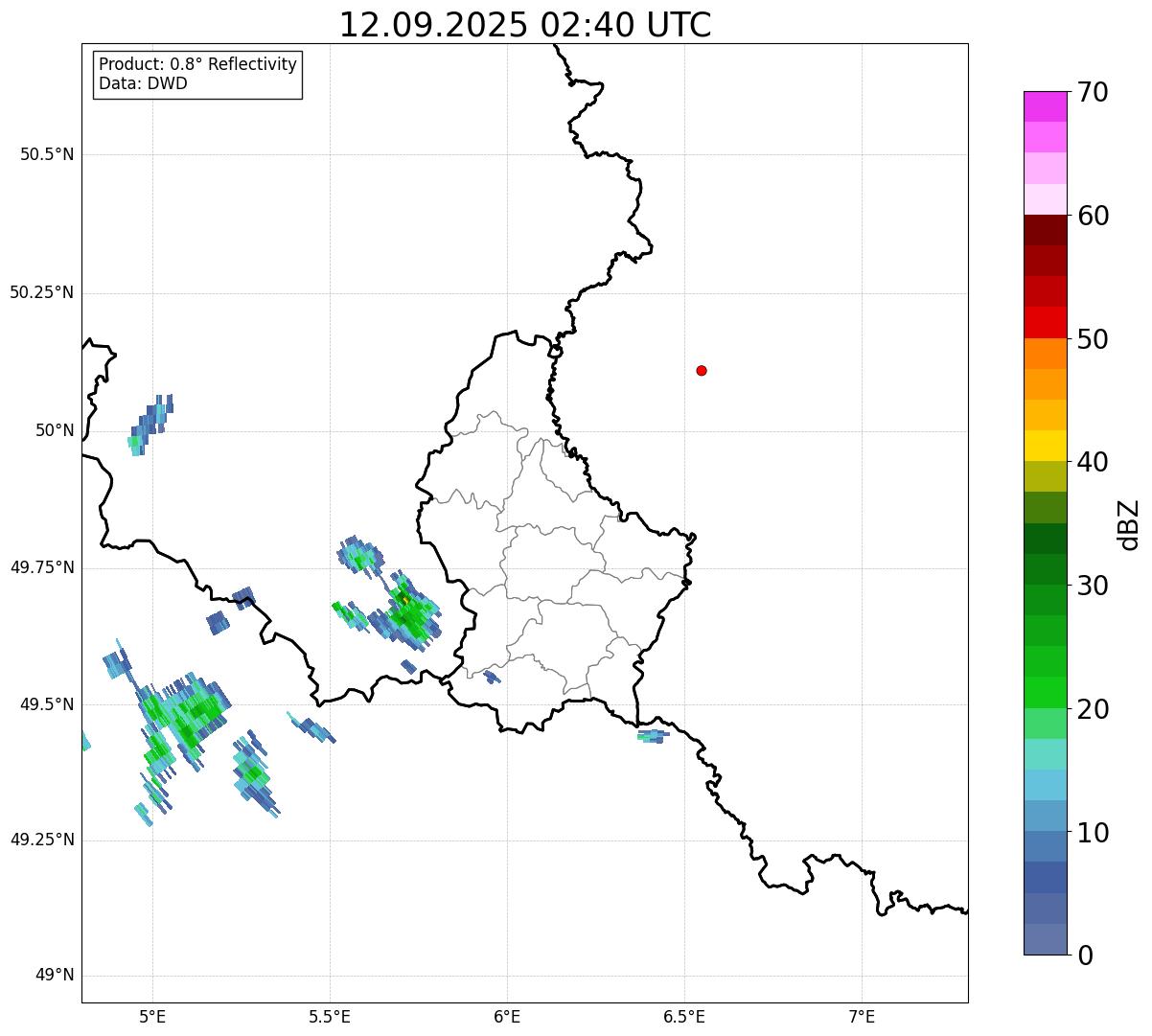This screenshot has height=1036, width=1152.
Task: Click the olive colorbar segment below 40
Action: tap(1046, 476)
